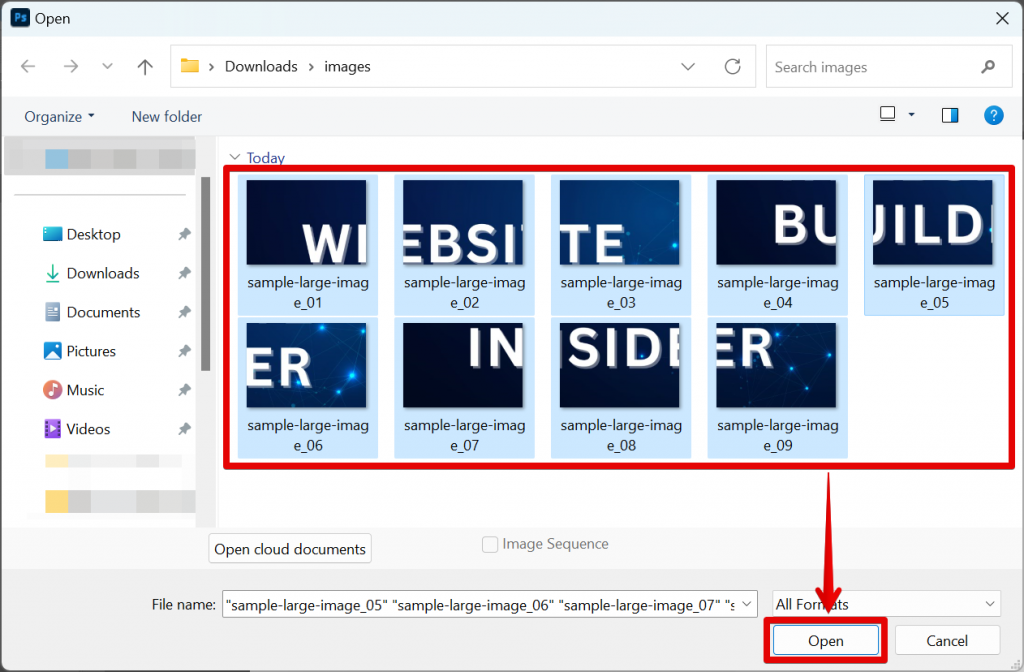
Task: Click the Open button
Action: pos(825,640)
